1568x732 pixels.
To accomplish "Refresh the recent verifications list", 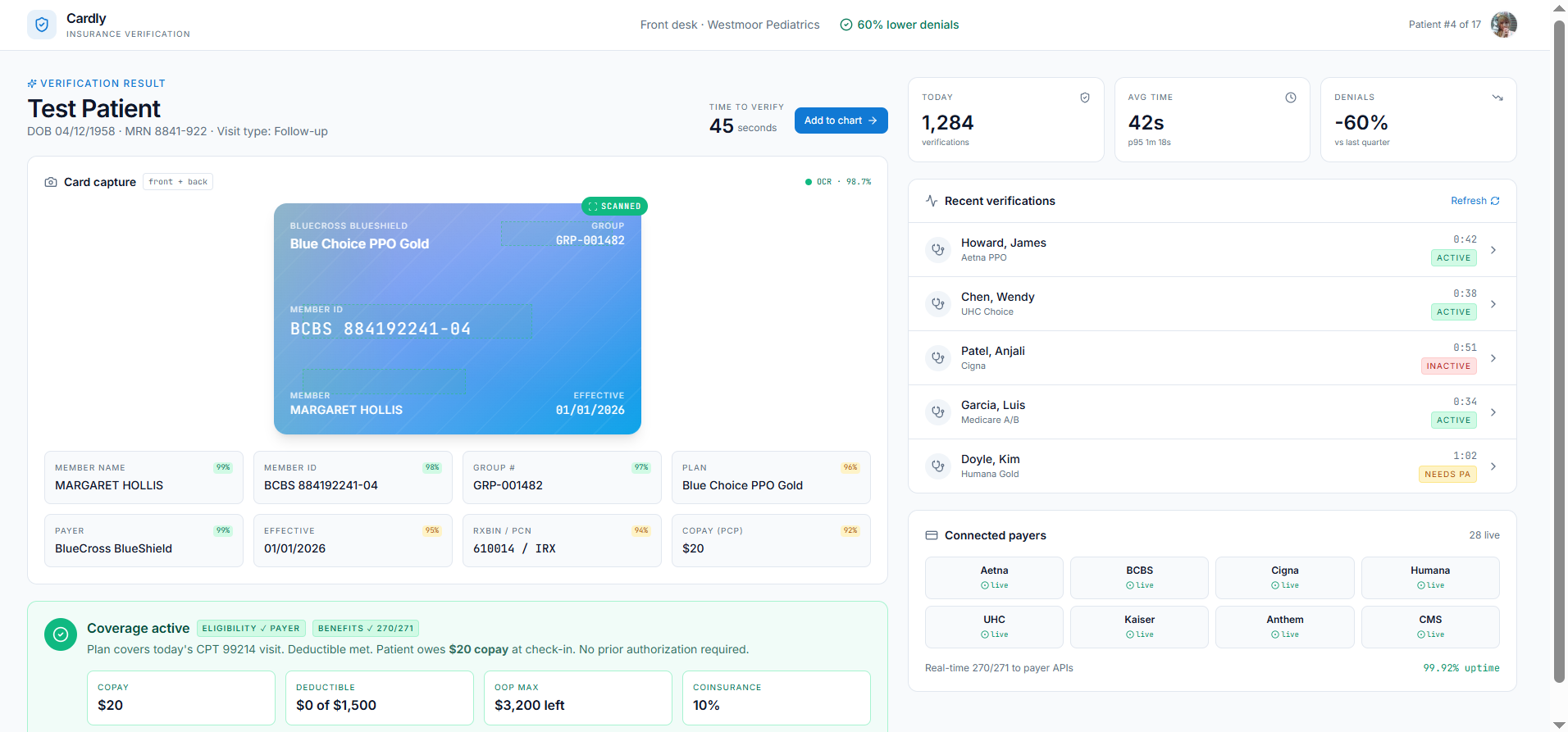I will (x=1475, y=201).
